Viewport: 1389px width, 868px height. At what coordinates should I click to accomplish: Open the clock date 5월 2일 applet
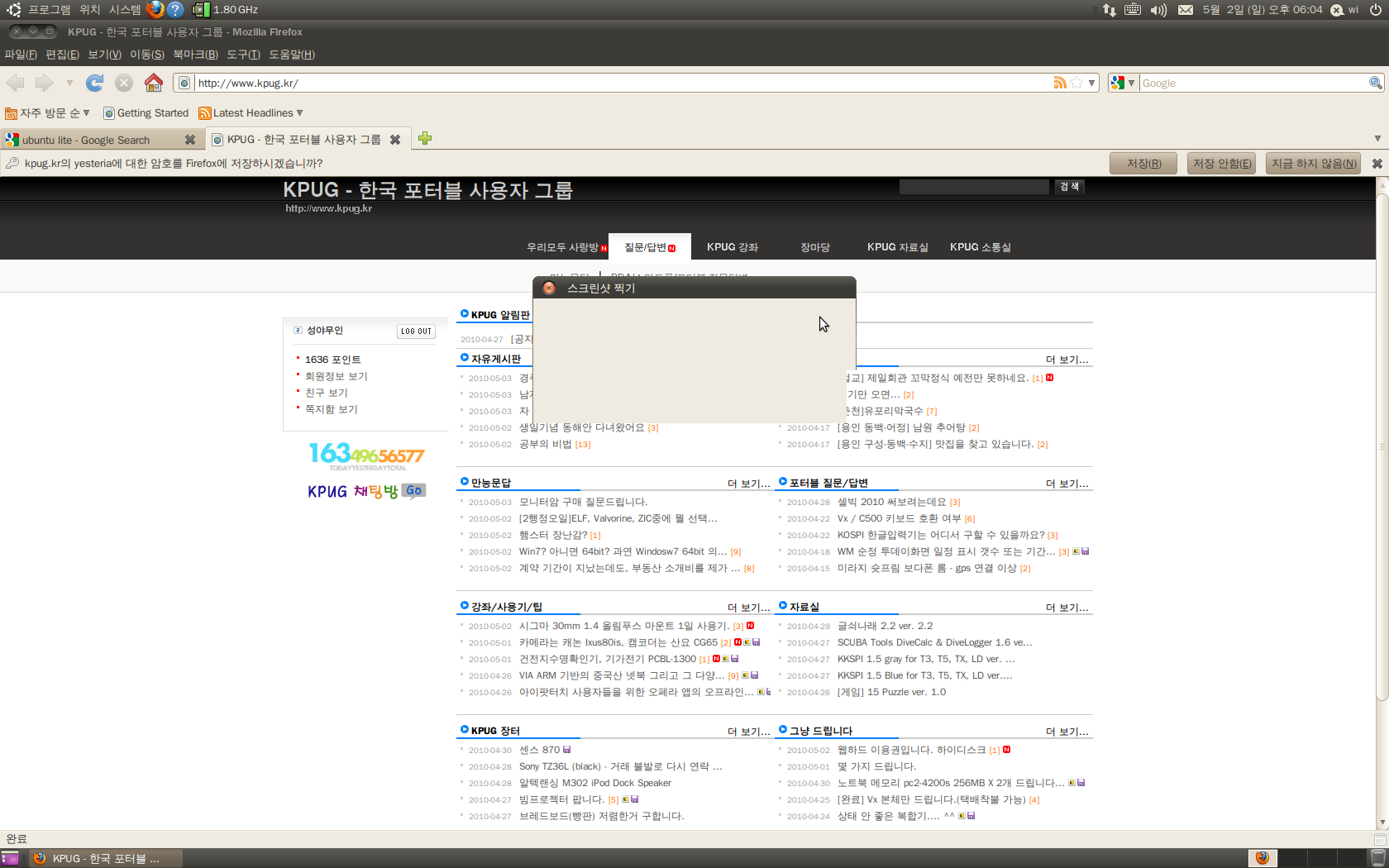(x=1263, y=10)
